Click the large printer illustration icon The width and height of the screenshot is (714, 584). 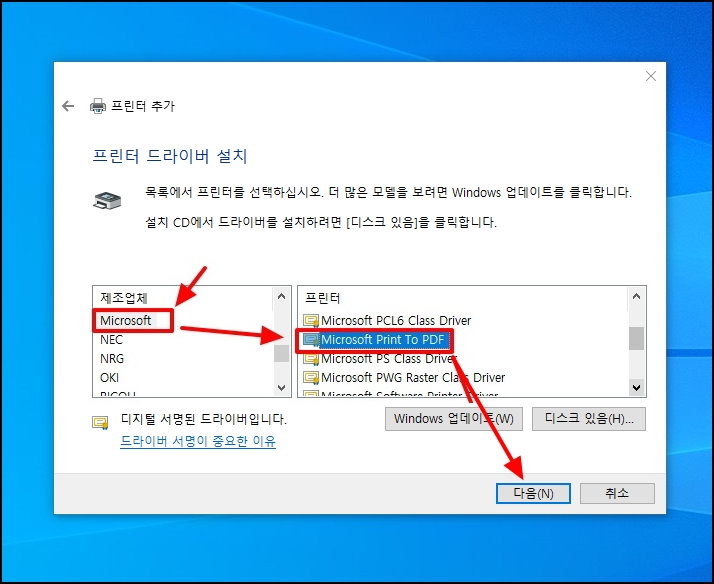(107, 200)
